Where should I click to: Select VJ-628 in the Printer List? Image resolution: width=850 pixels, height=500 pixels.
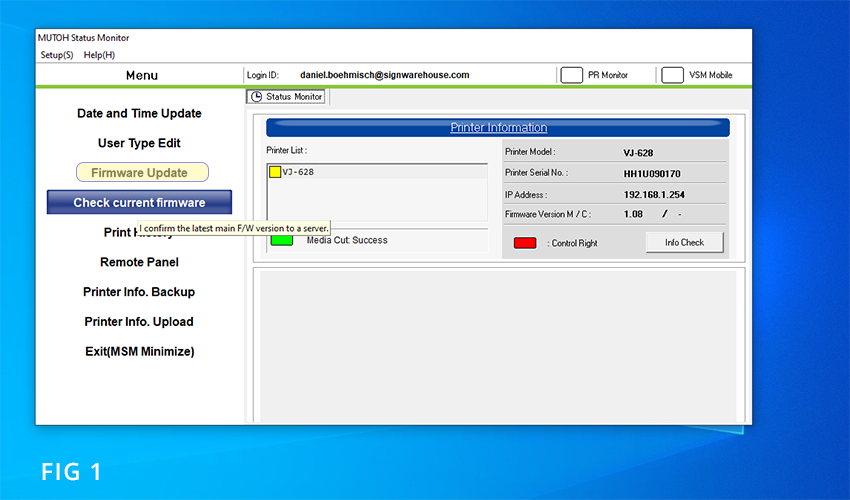click(x=377, y=172)
